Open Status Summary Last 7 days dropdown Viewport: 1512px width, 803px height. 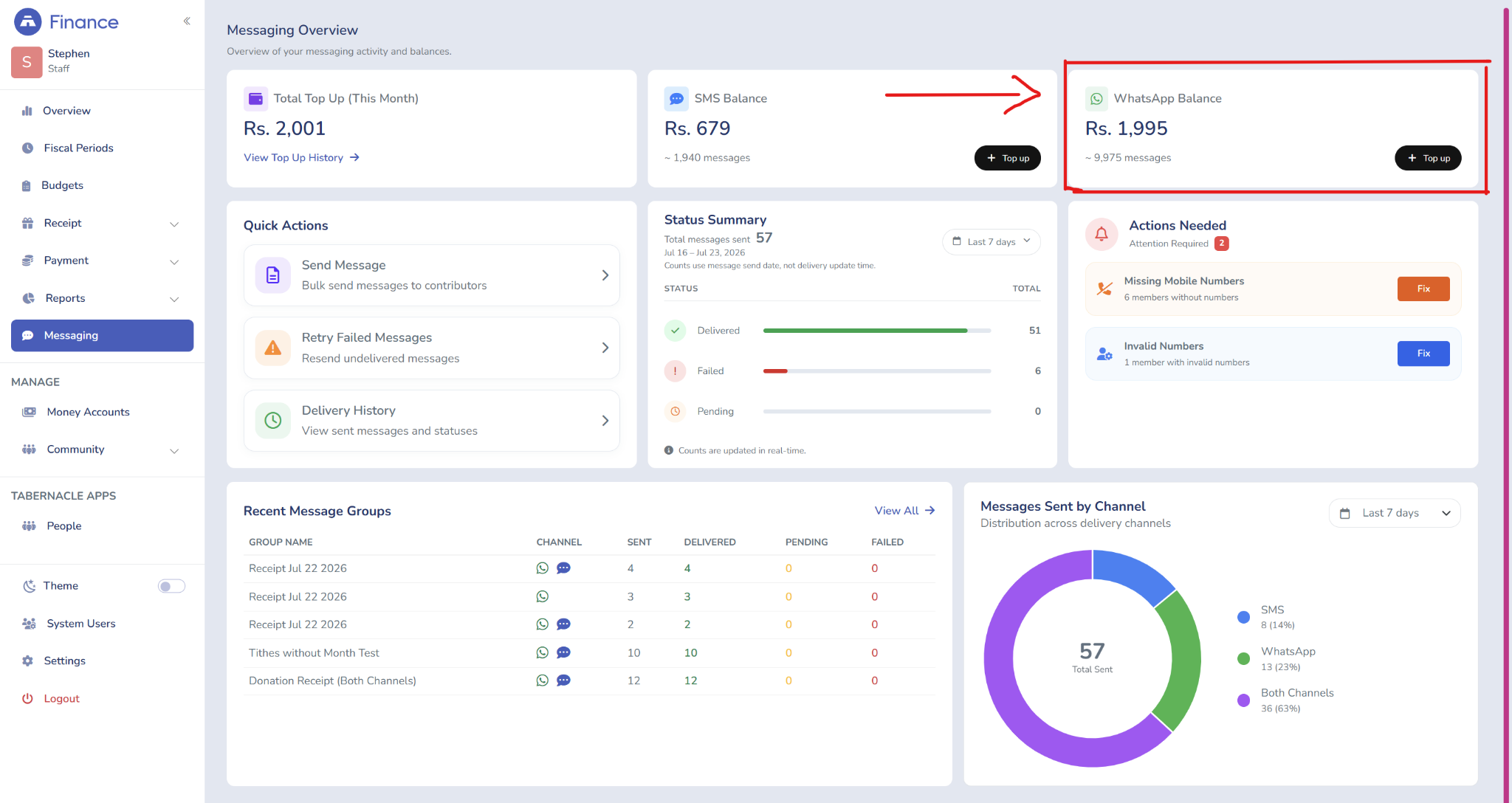coord(992,242)
